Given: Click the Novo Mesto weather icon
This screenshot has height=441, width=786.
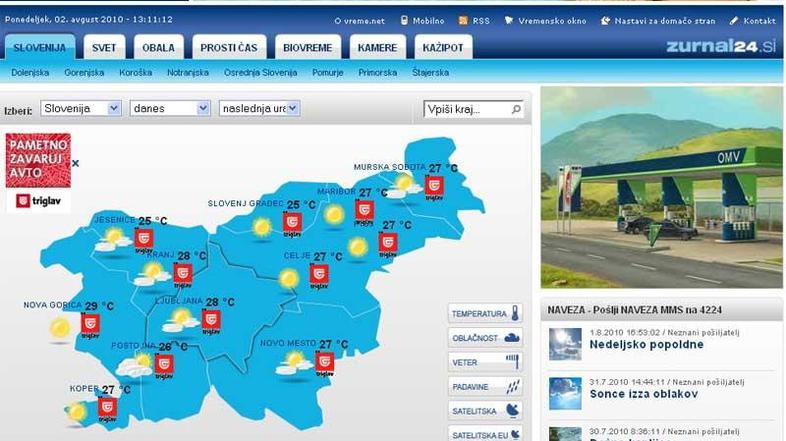Looking at the screenshot, I should point(294,363).
